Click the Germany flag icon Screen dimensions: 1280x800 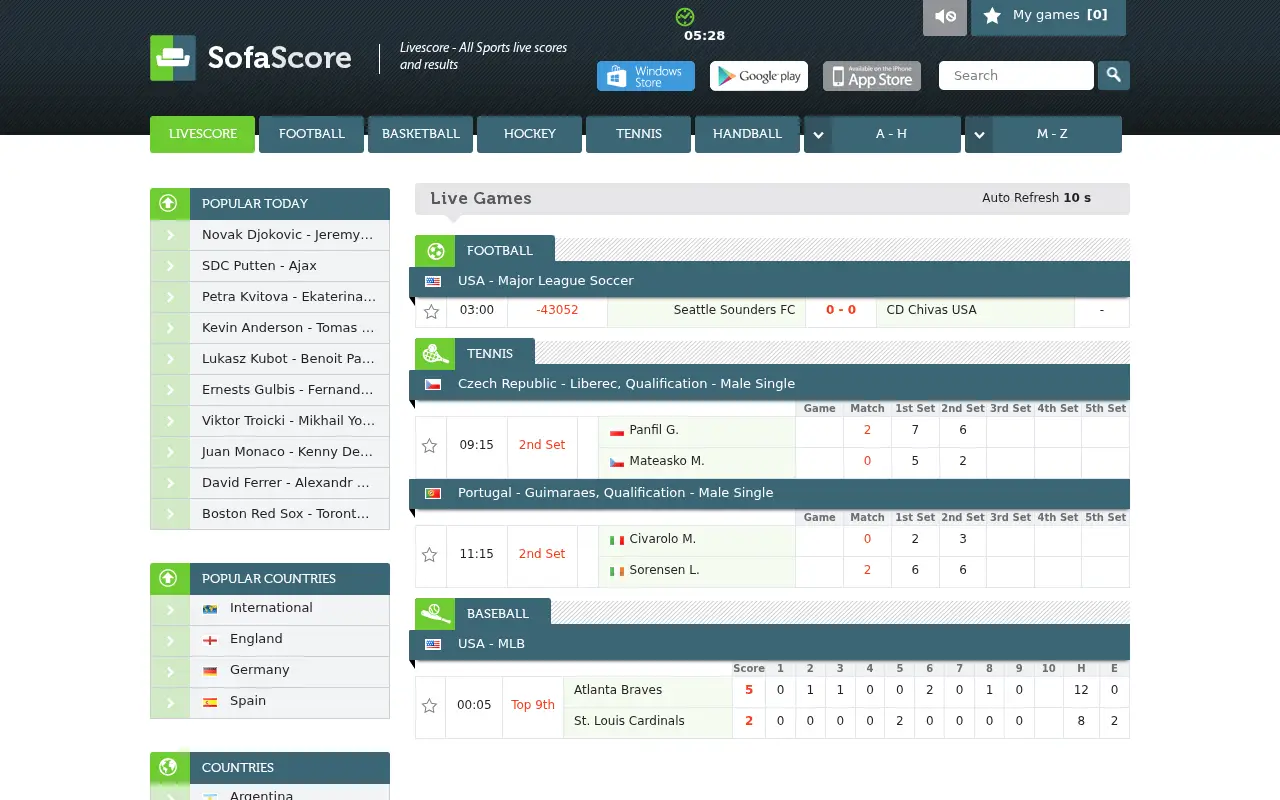(x=210, y=671)
